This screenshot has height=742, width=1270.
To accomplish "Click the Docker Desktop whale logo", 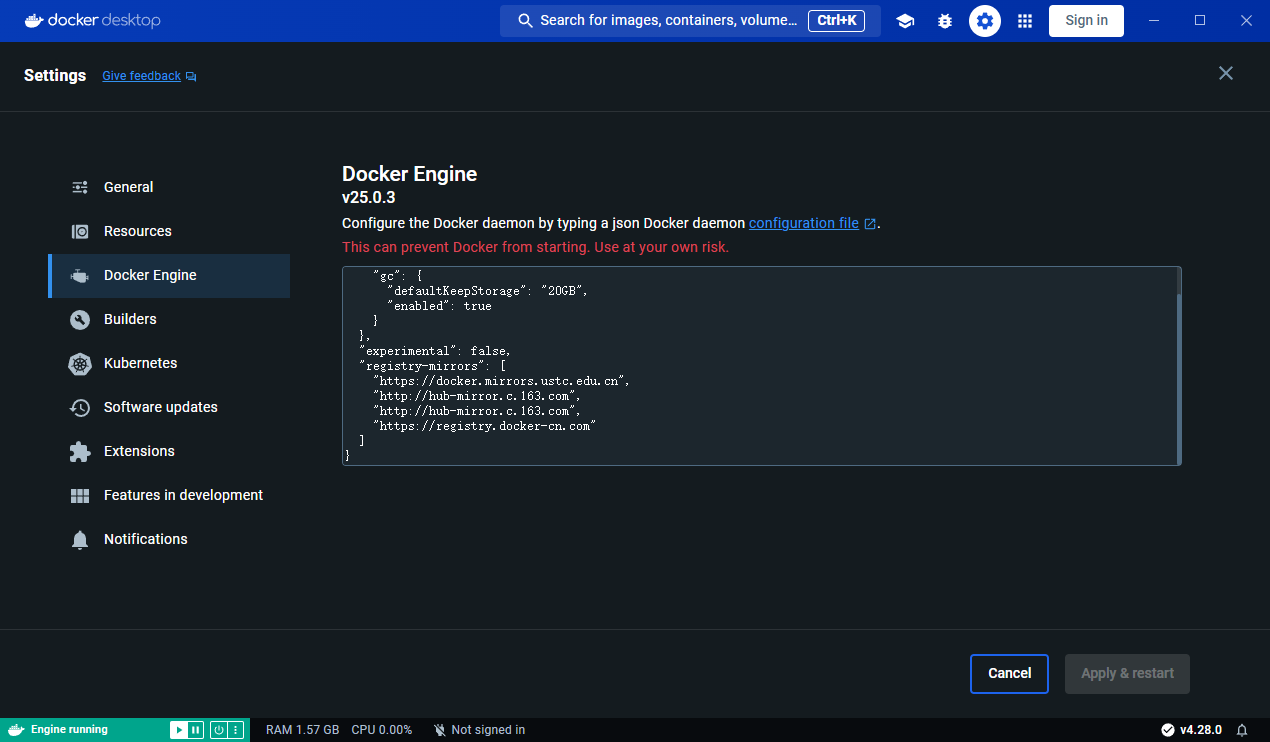I will [x=35, y=20].
